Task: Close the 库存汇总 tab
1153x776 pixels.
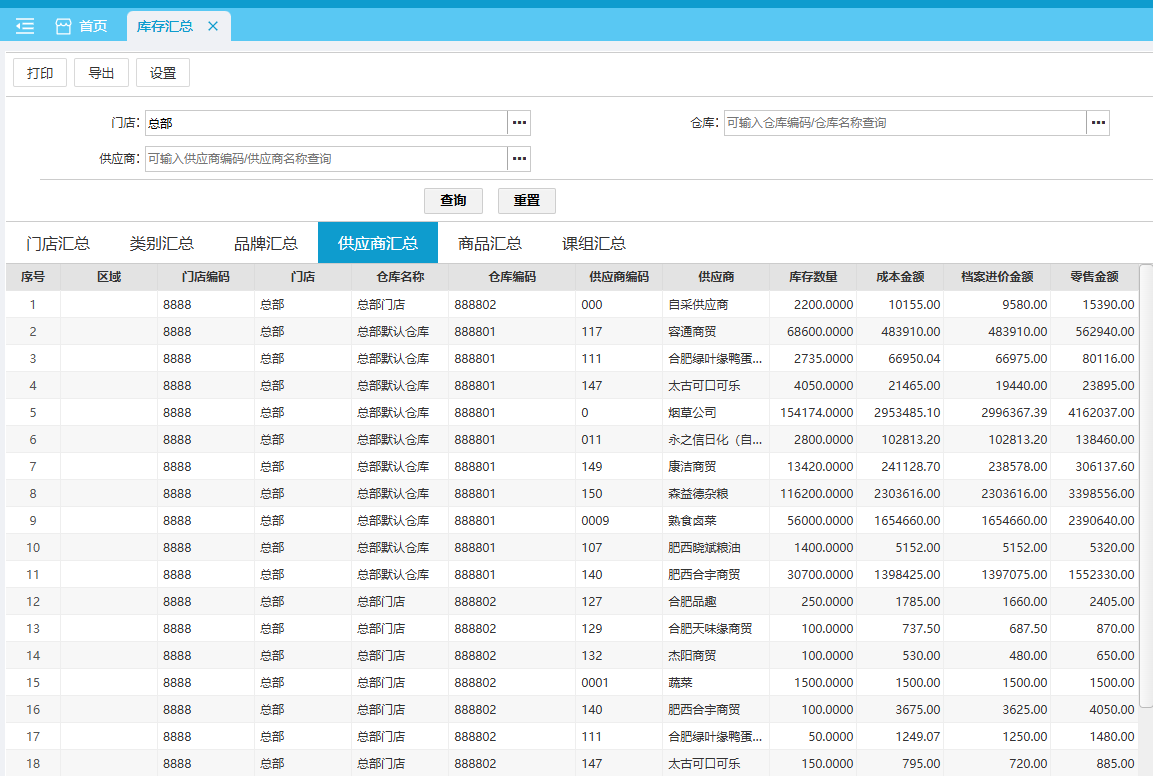Action: [x=213, y=26]
